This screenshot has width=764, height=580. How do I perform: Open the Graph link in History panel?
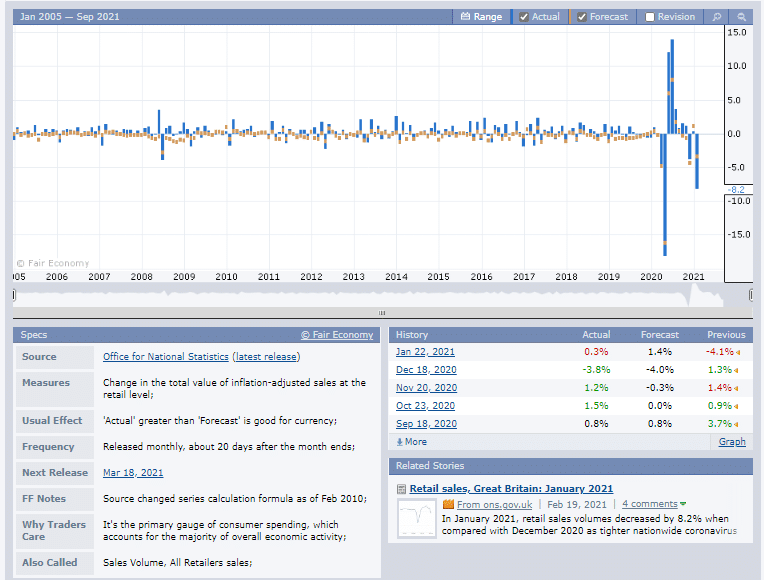(732, 442)
